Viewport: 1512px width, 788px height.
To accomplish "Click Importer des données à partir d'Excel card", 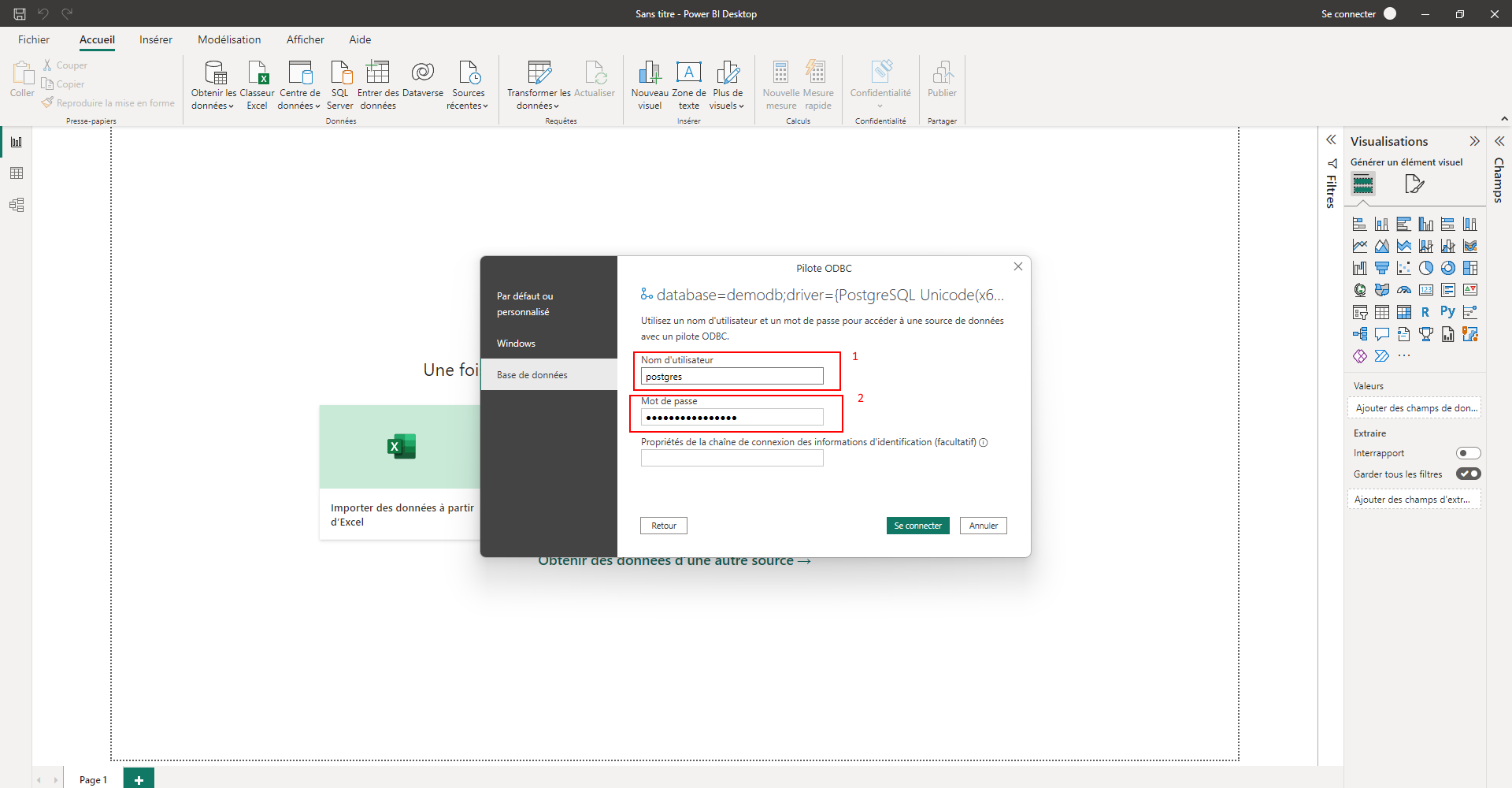I will click(400, 473).
